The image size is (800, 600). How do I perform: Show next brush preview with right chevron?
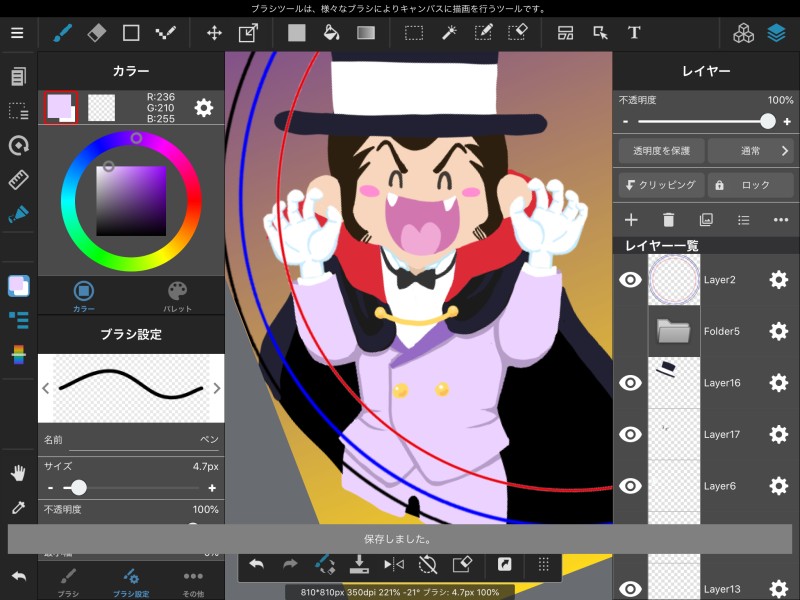coord(217,388)
